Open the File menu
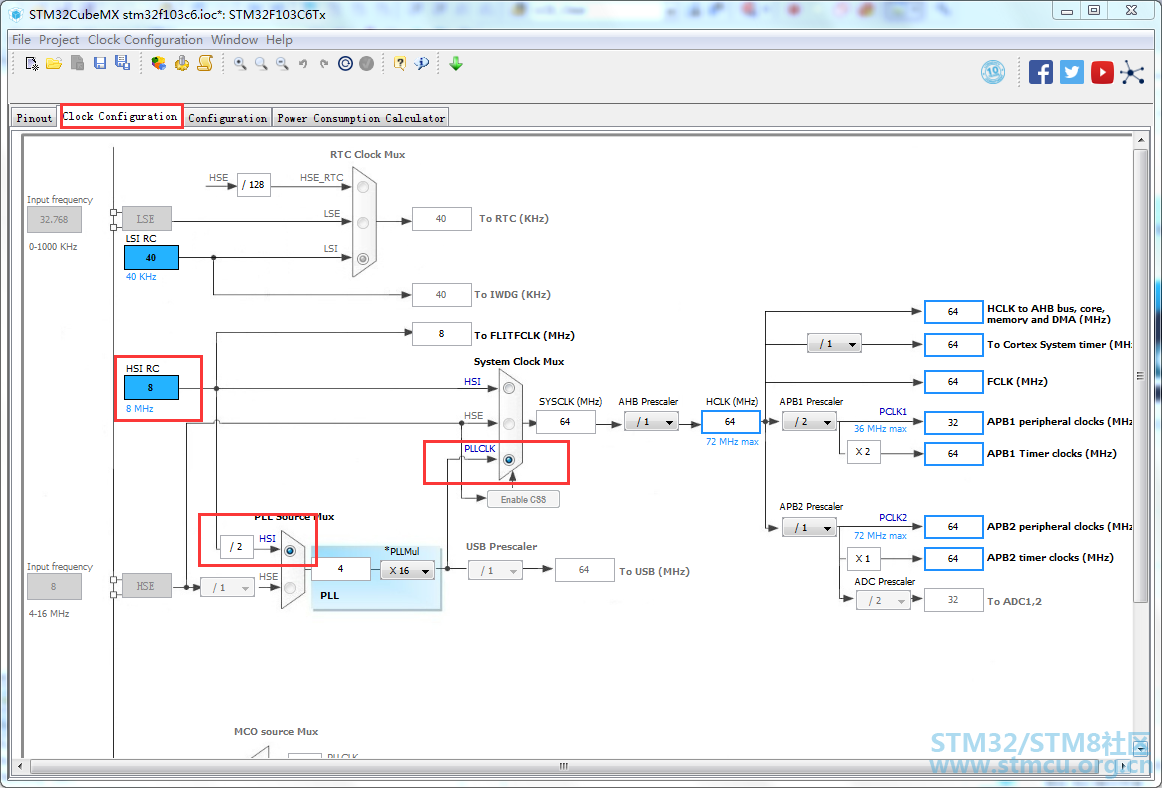Viewport: 1162px width, 788px height. [x=21, y=39]
